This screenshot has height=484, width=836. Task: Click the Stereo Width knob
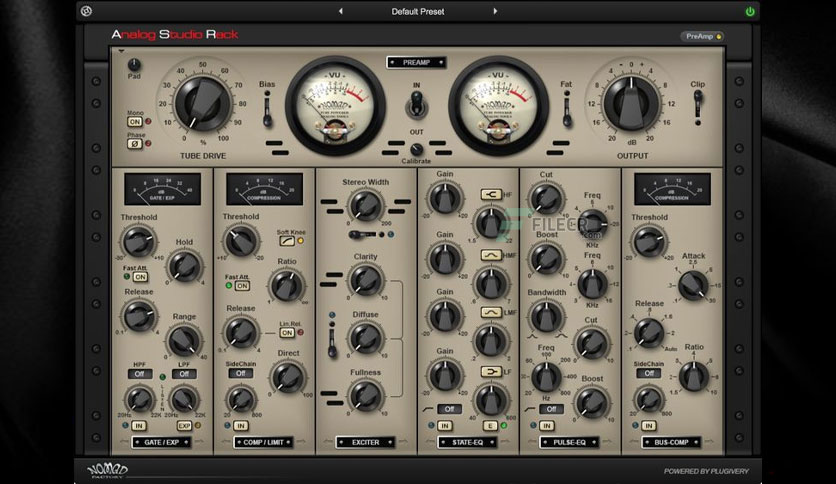point(366,206)
